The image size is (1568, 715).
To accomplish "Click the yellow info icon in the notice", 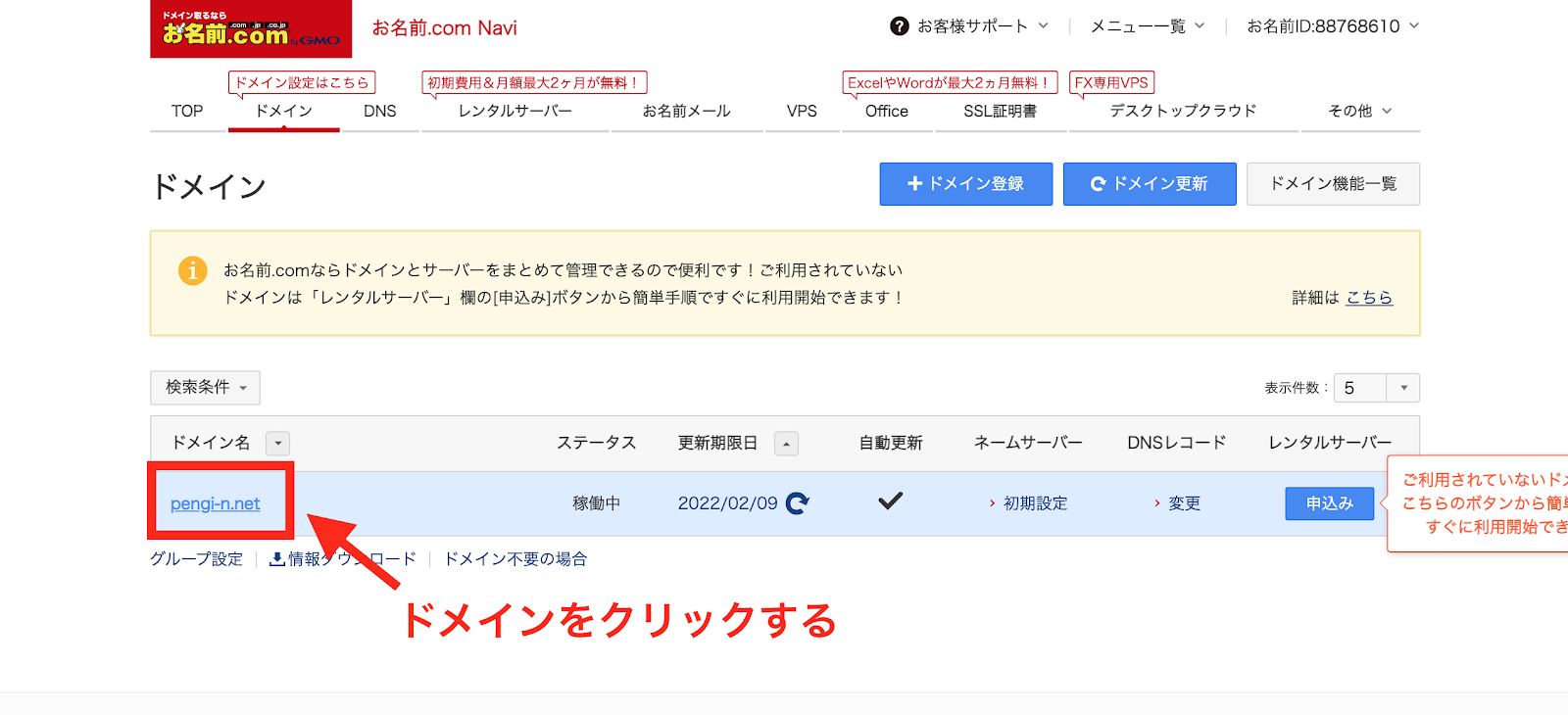I will click(x=193, y=270).
